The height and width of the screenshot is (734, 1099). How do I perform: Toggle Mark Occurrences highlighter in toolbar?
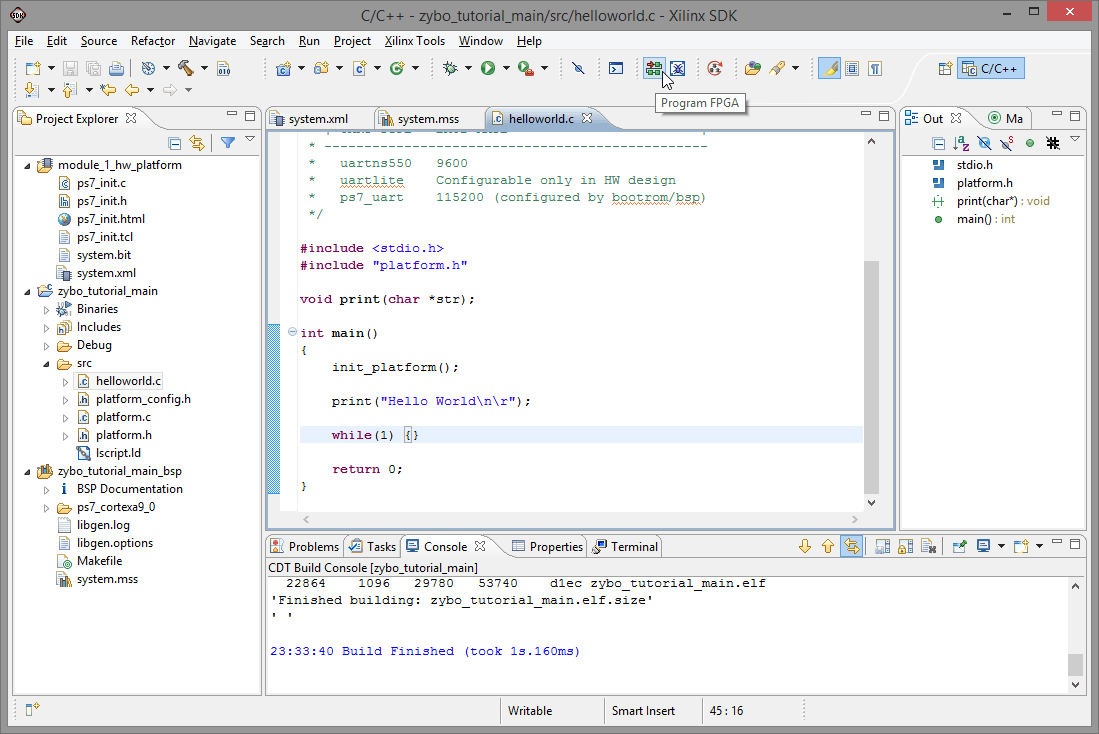(x=829, y=68)
